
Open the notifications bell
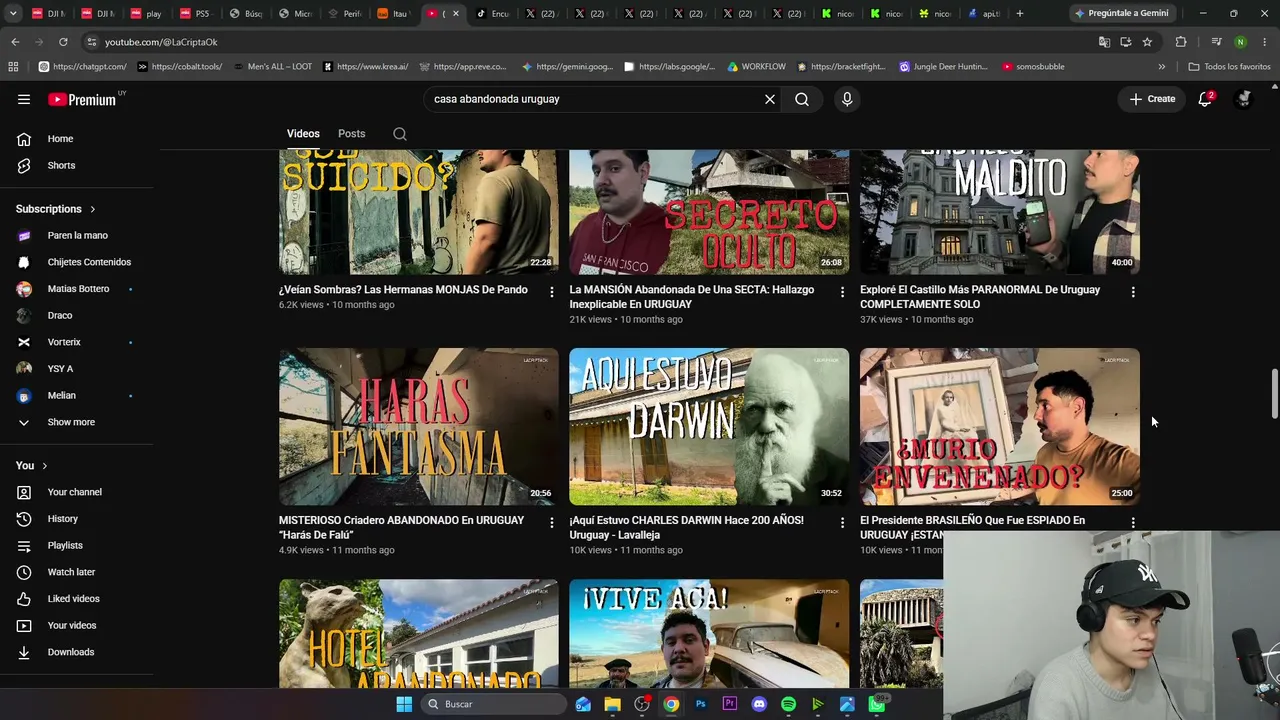[x=1205, y=99]
